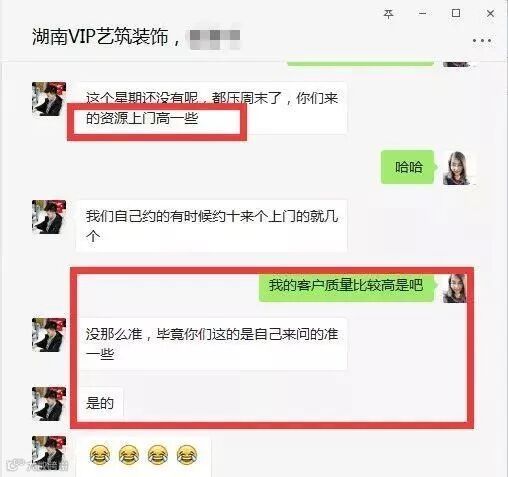The width and height of the screenshot is (508, 477).
Task: Click avatar beside the 是的 message
Action: [x=49, y=404]
